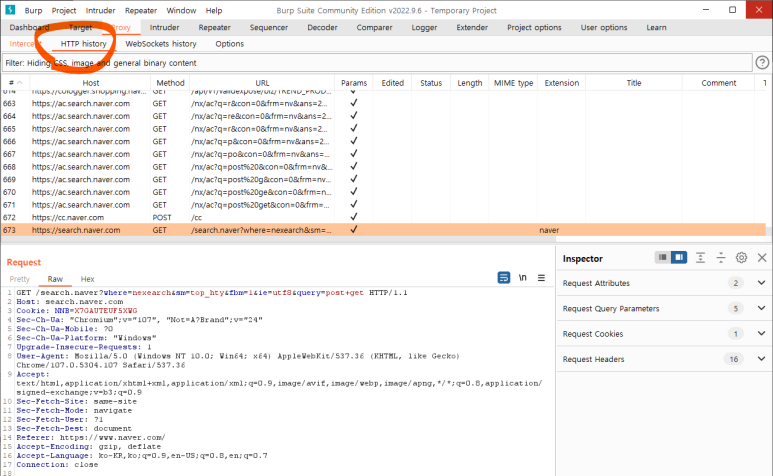Select the Pretty request view tab
The height and width of the screenshot is (476, 773).
point(20,279)
